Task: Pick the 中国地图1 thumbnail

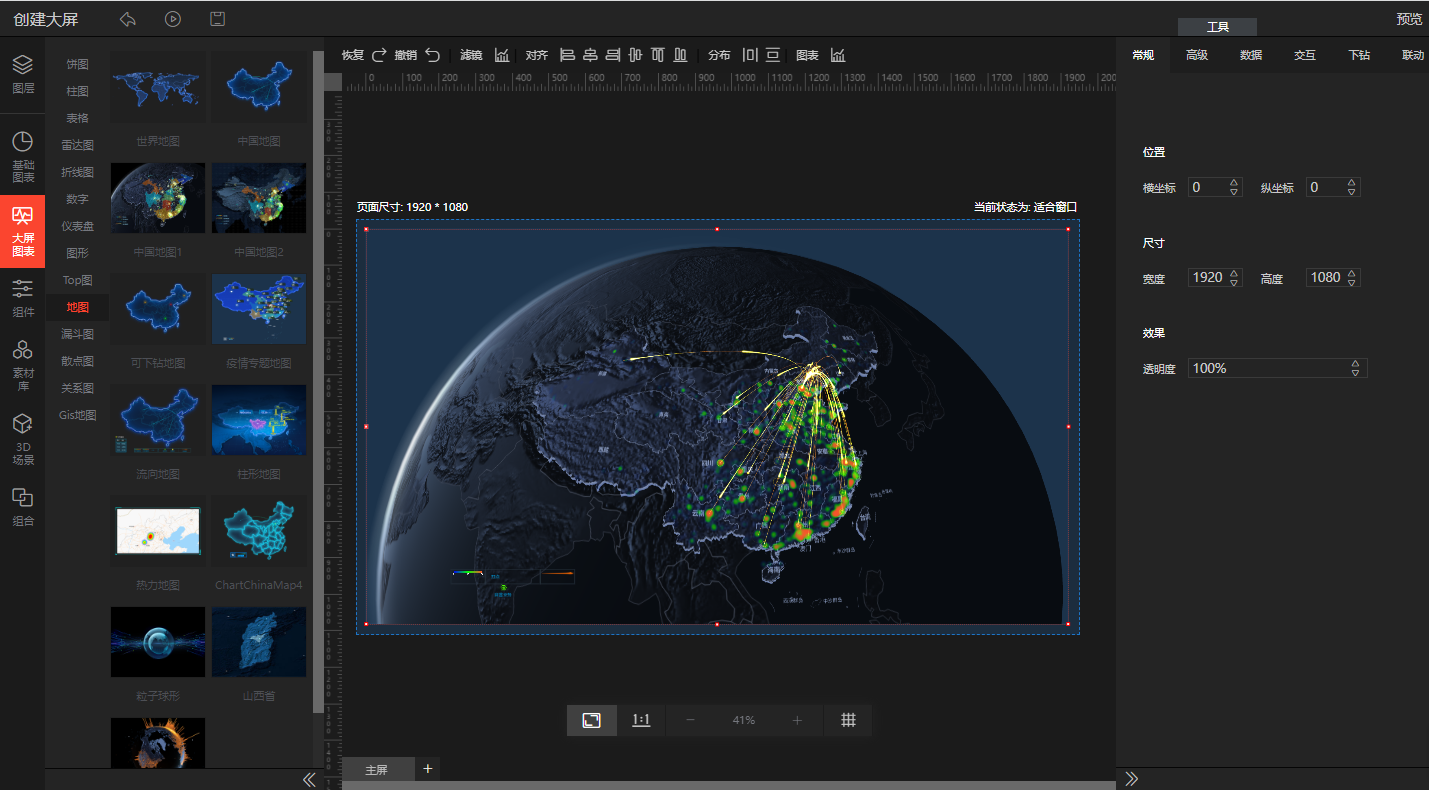Action: pos(158,198)
